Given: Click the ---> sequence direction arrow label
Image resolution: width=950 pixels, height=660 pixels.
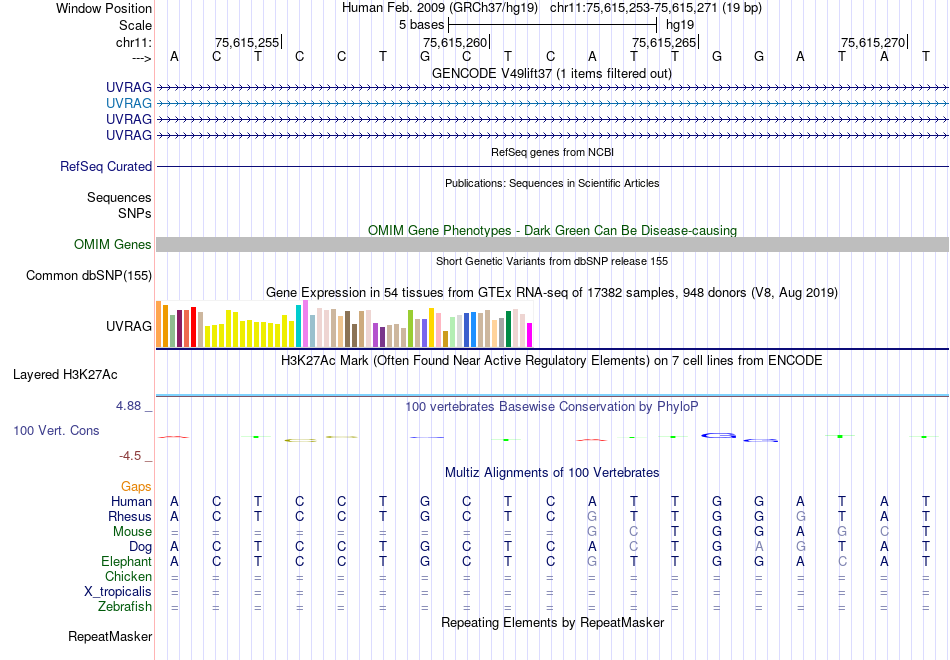Looking at the screenshot, I should [x=142, y=58].
